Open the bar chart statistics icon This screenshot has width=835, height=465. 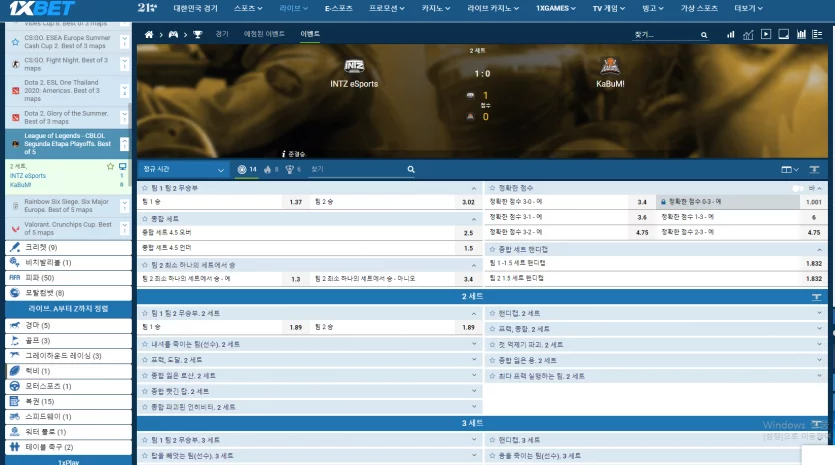pos(731,35)
